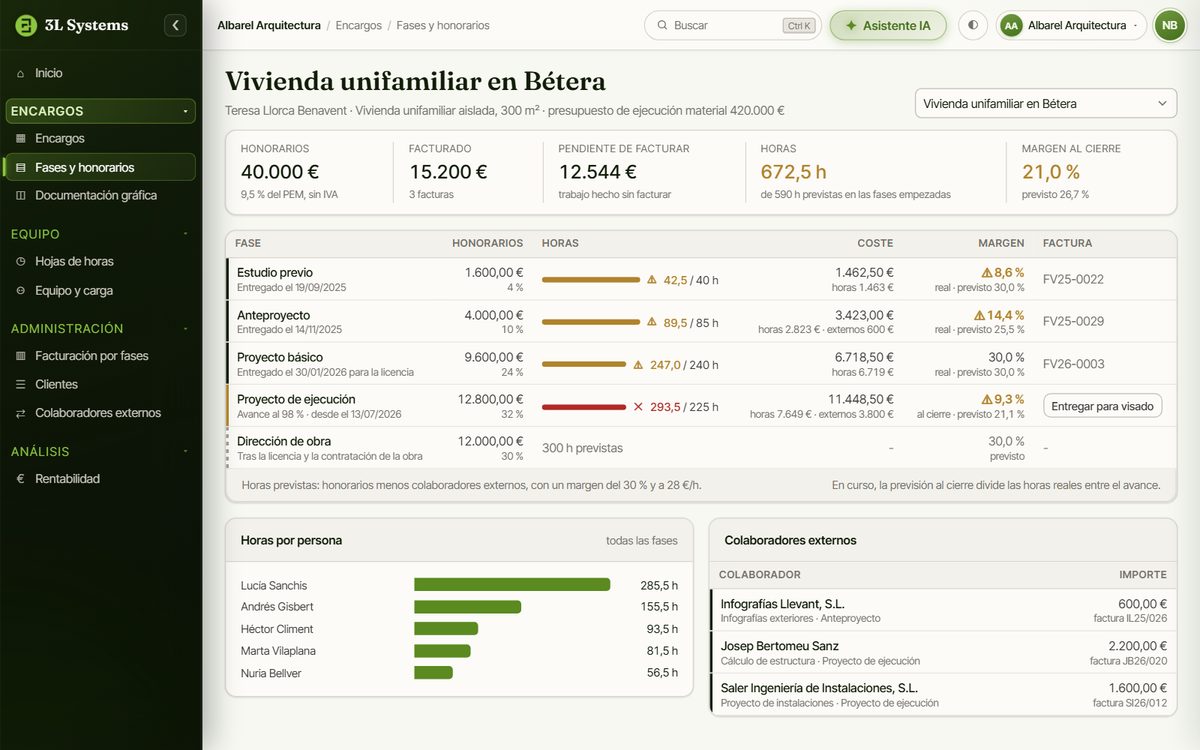Click the warning icon next to 9,3 % margin

pos(986,399)
